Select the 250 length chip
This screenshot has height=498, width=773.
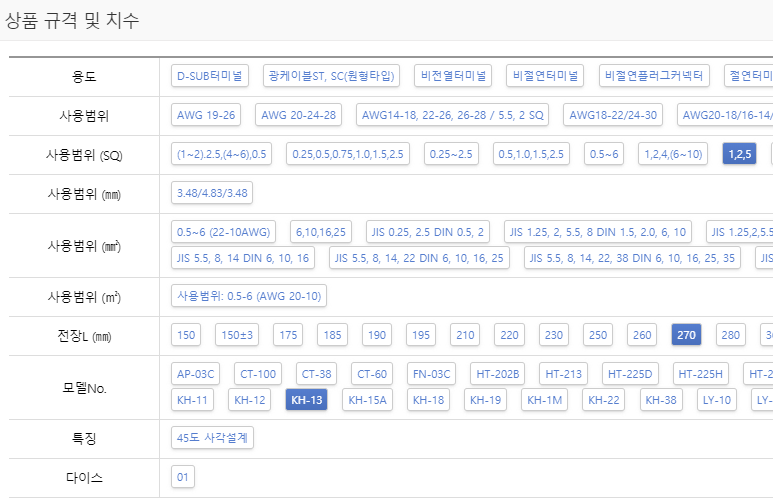click(x=598, y=335)
